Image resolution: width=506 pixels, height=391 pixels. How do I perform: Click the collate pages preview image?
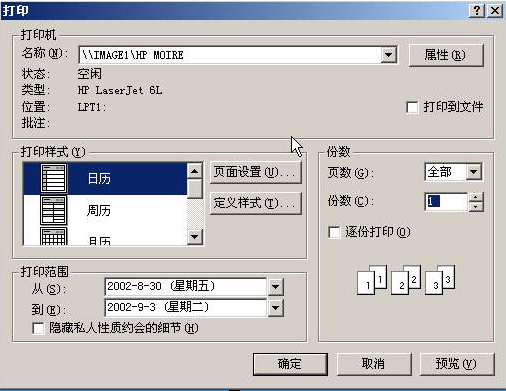pos(406,280)
